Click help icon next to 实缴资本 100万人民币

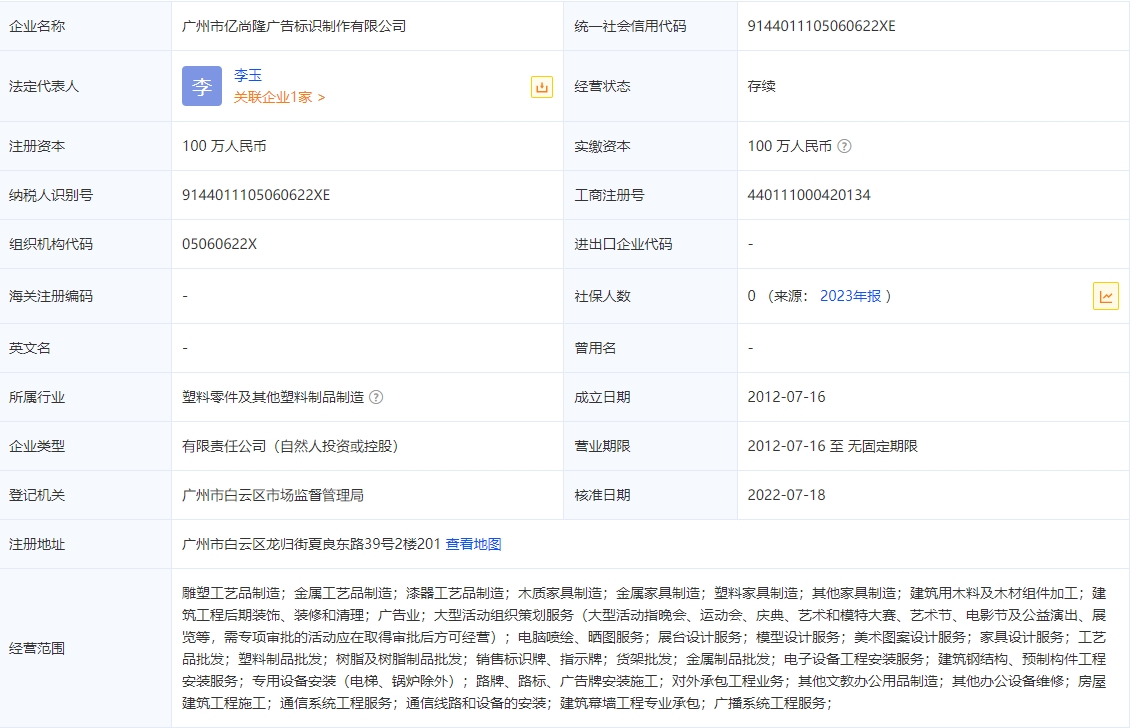[x=844, y=146]
